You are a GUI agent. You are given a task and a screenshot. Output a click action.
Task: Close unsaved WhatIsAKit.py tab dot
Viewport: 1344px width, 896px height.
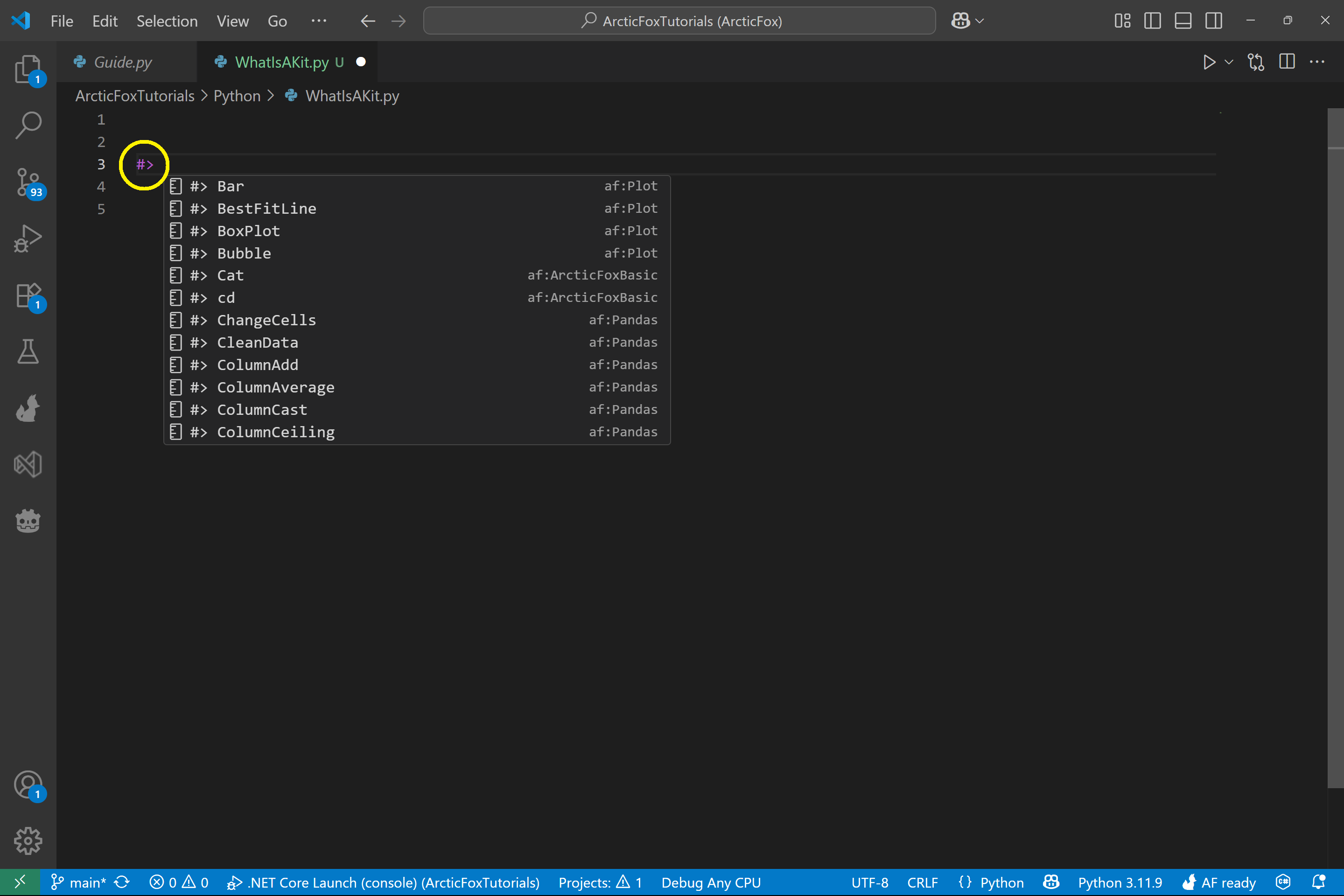point(361,62)
